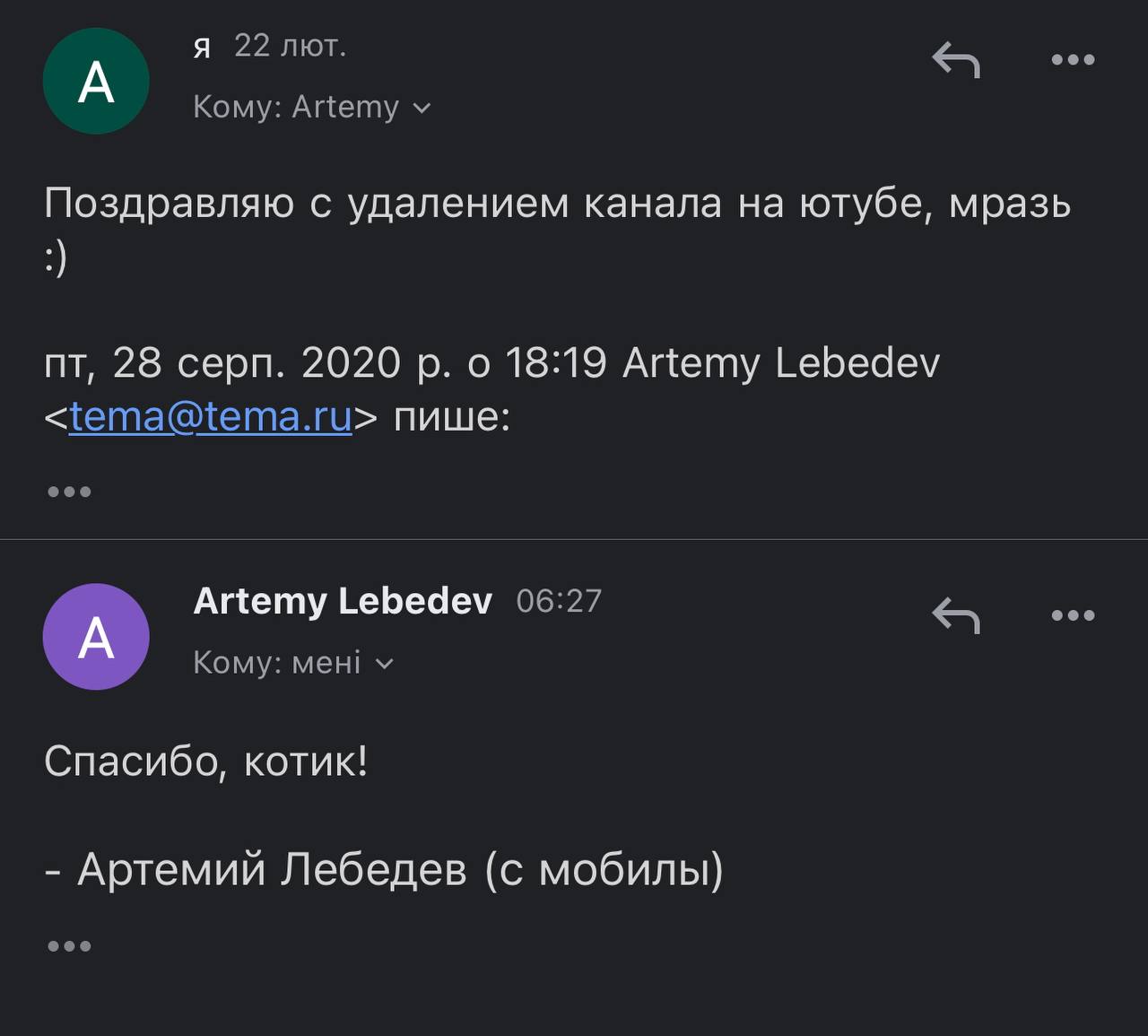Show trimmed content below the Артемий Лебедев signature
Viewport: 1148px width, 1036px height.
[x=69, y=945]
